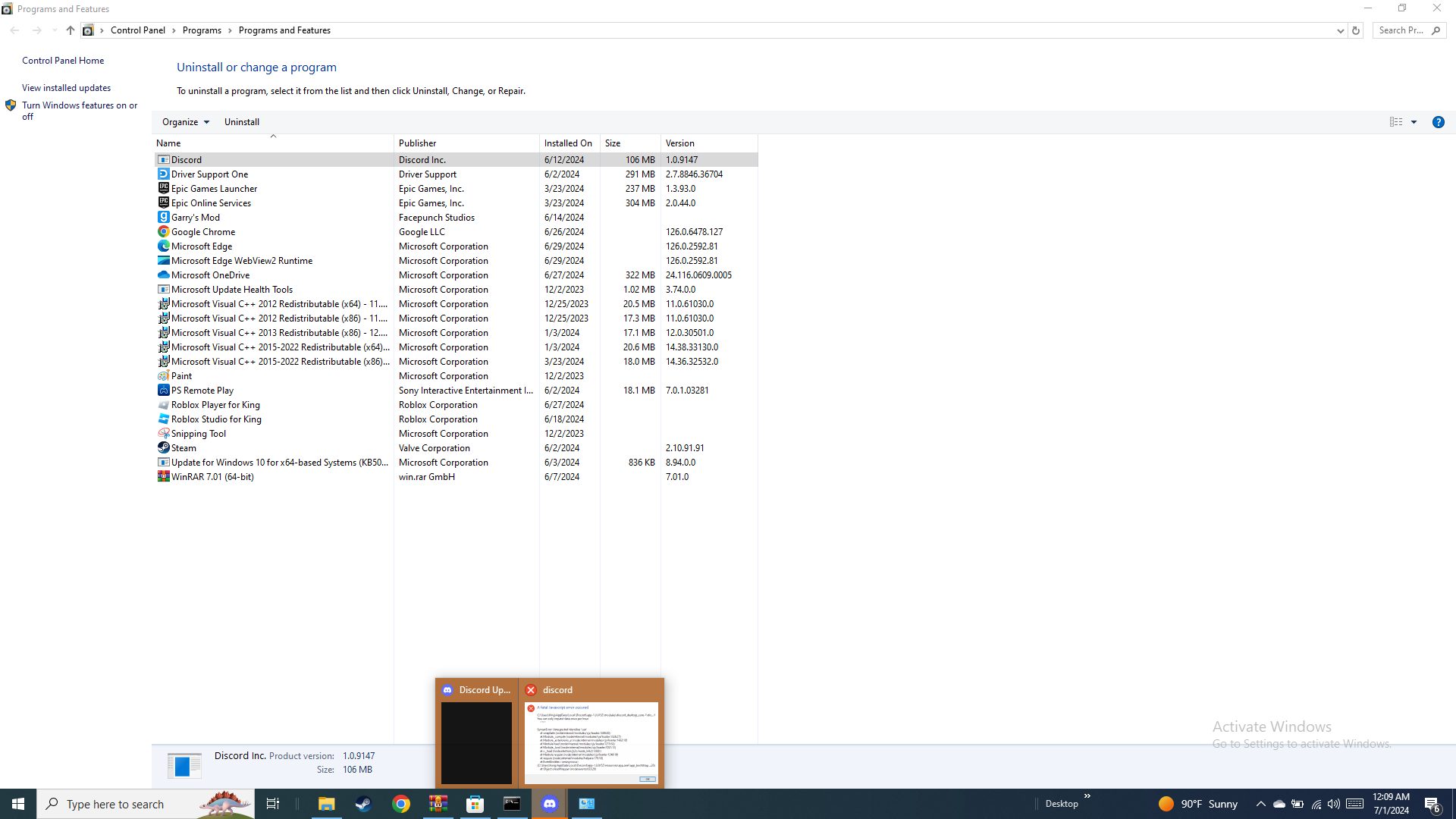1456x819 pixels.
Task: Click the Garry's Mod icon
Action: (x=163, y=218)
